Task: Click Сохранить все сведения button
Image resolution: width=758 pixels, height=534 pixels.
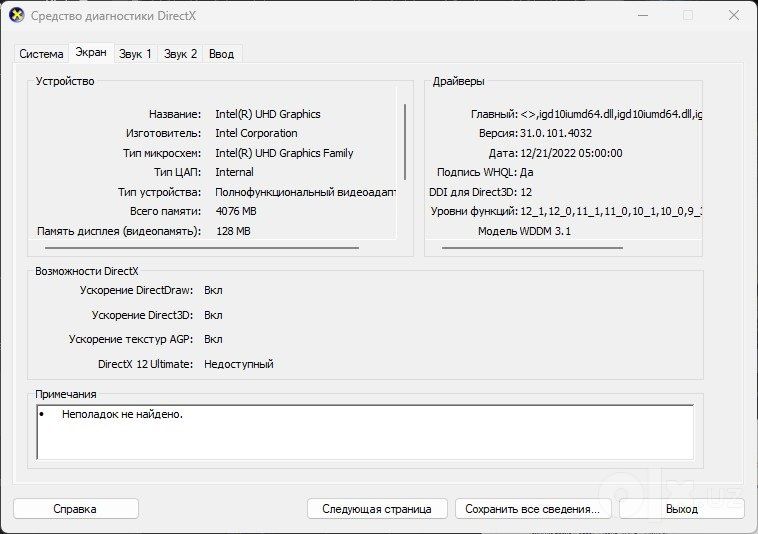Action: 533,509
